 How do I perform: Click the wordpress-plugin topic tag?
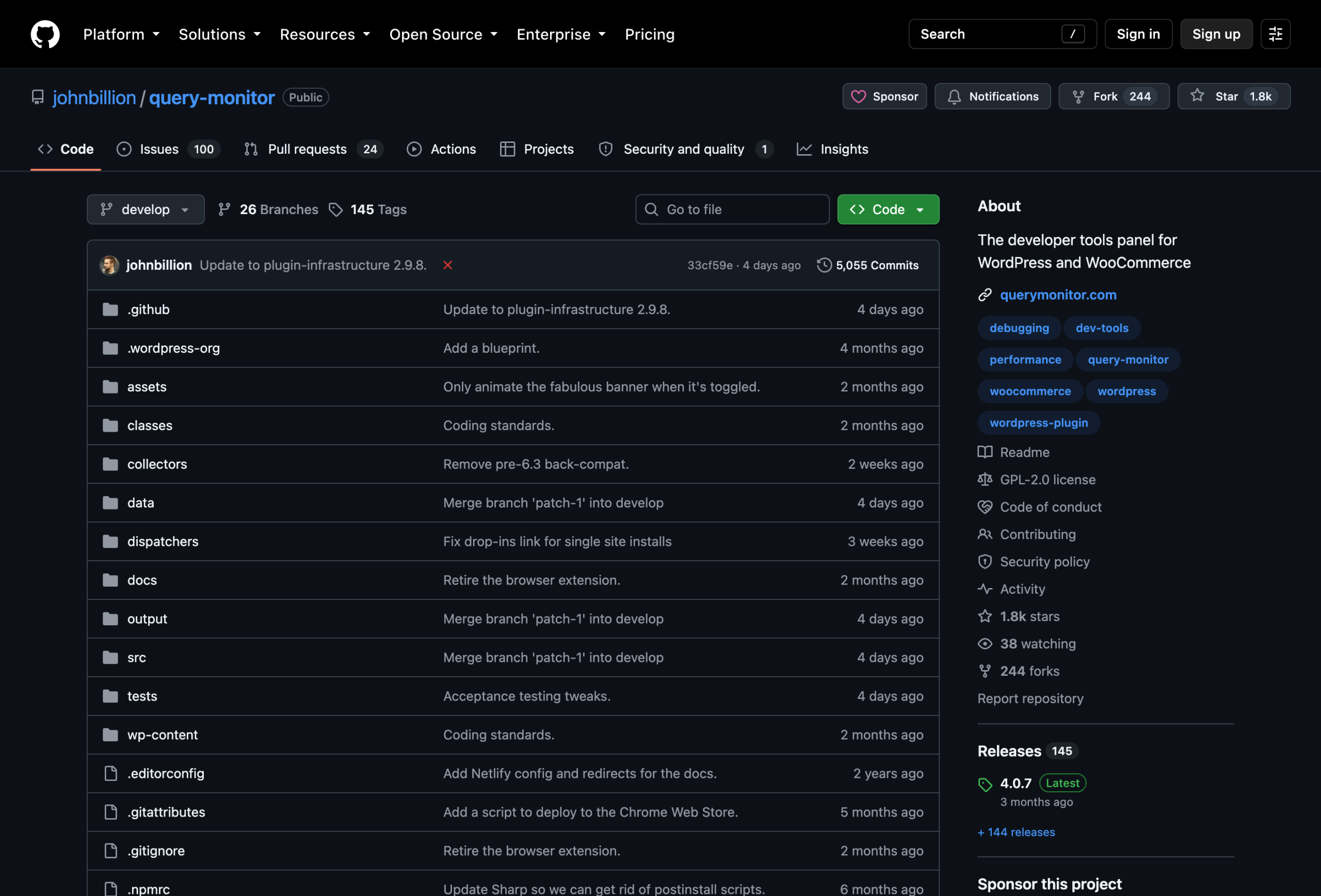pos(1039,422)
